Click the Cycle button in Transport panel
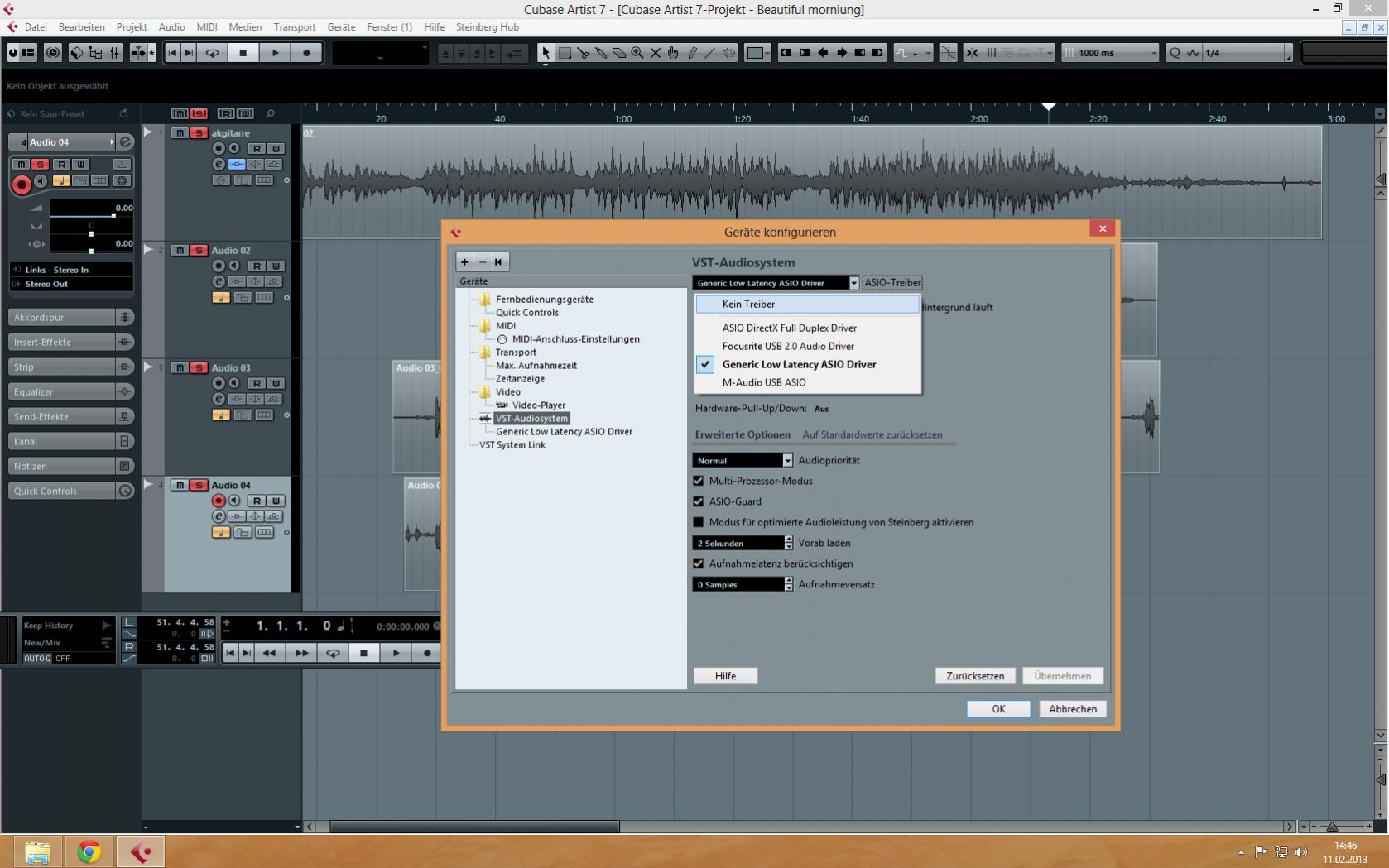Viewport: 1389px width, 868px height. tap(333, 653)
